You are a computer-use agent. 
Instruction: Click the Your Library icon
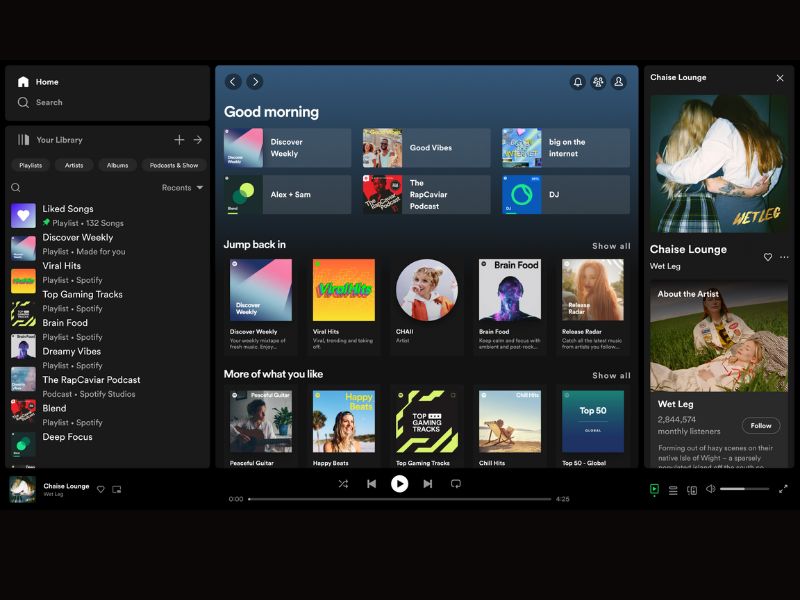(23, 140)
